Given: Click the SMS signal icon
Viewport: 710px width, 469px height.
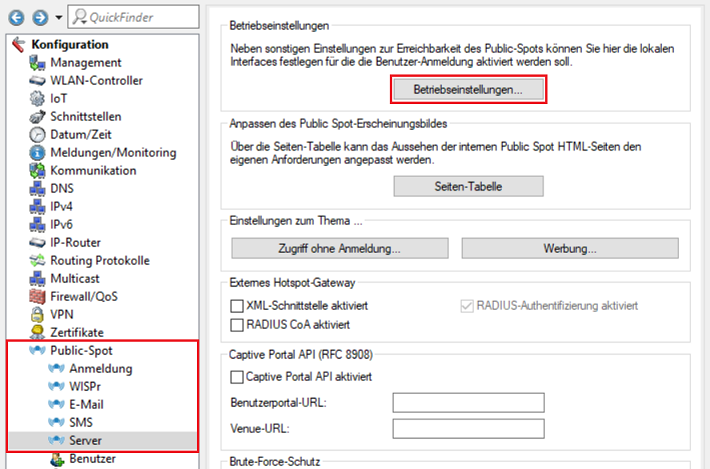Looking at the screenshot, I should tap(56, 422).
